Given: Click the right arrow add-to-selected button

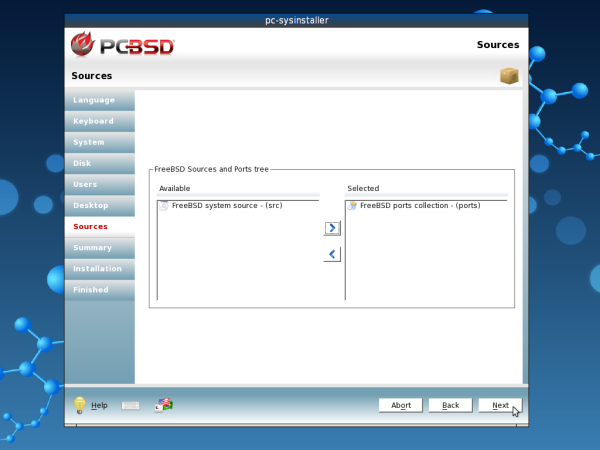Looking at the screenshot, I should click(332, 228).
